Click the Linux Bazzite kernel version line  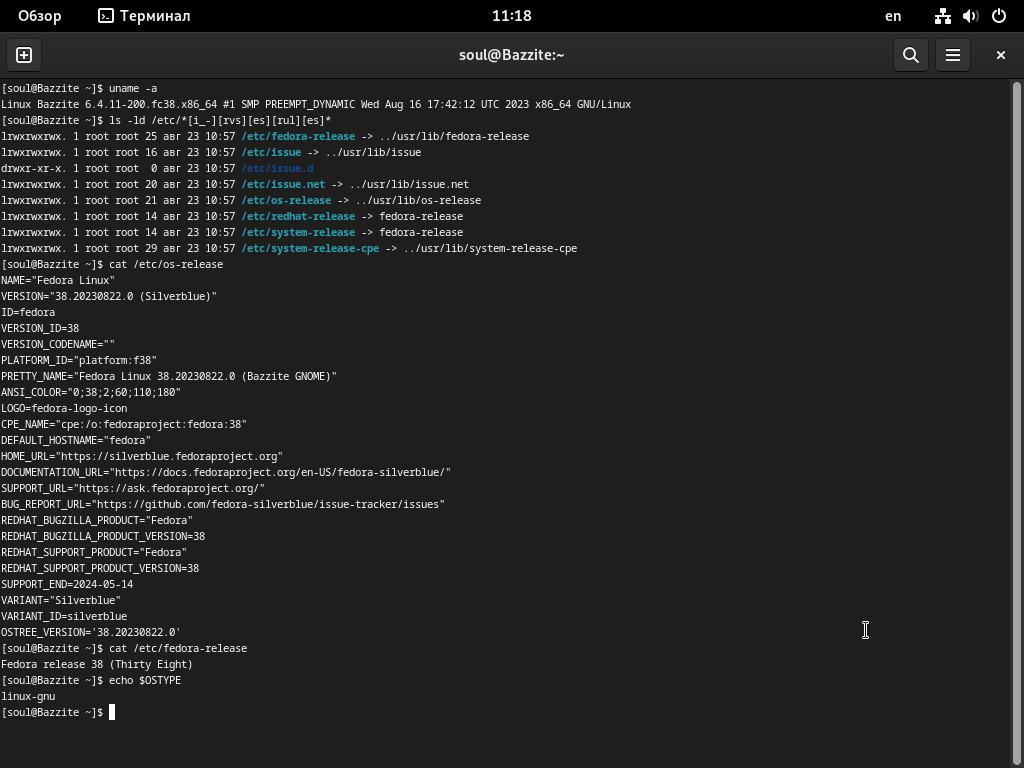[x=316, y=104]
